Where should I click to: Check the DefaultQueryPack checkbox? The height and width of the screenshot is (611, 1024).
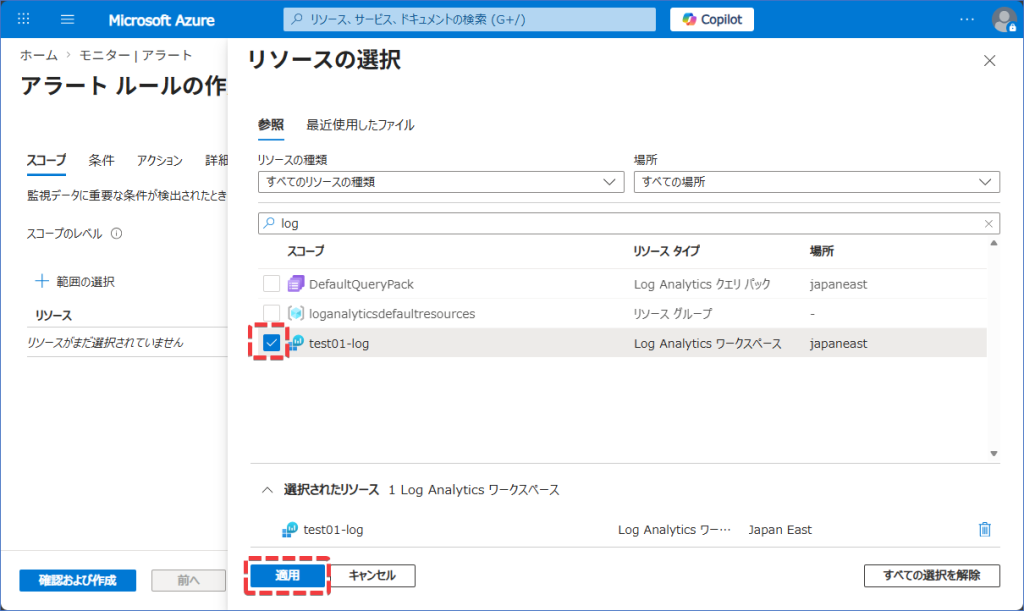271,284
